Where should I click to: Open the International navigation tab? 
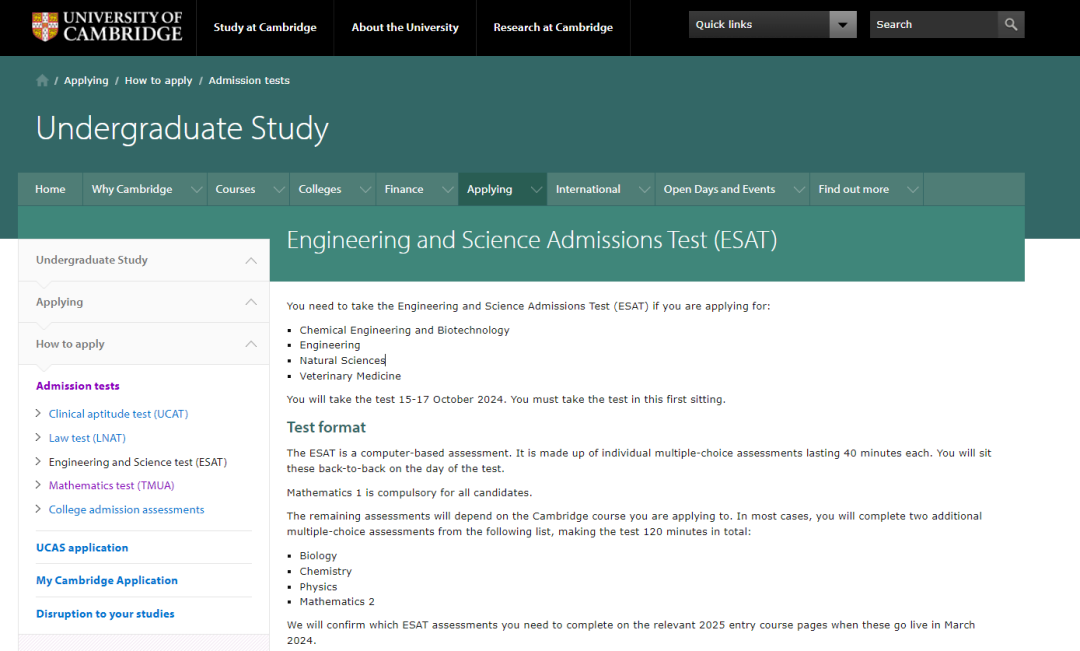tap(588, 189)
